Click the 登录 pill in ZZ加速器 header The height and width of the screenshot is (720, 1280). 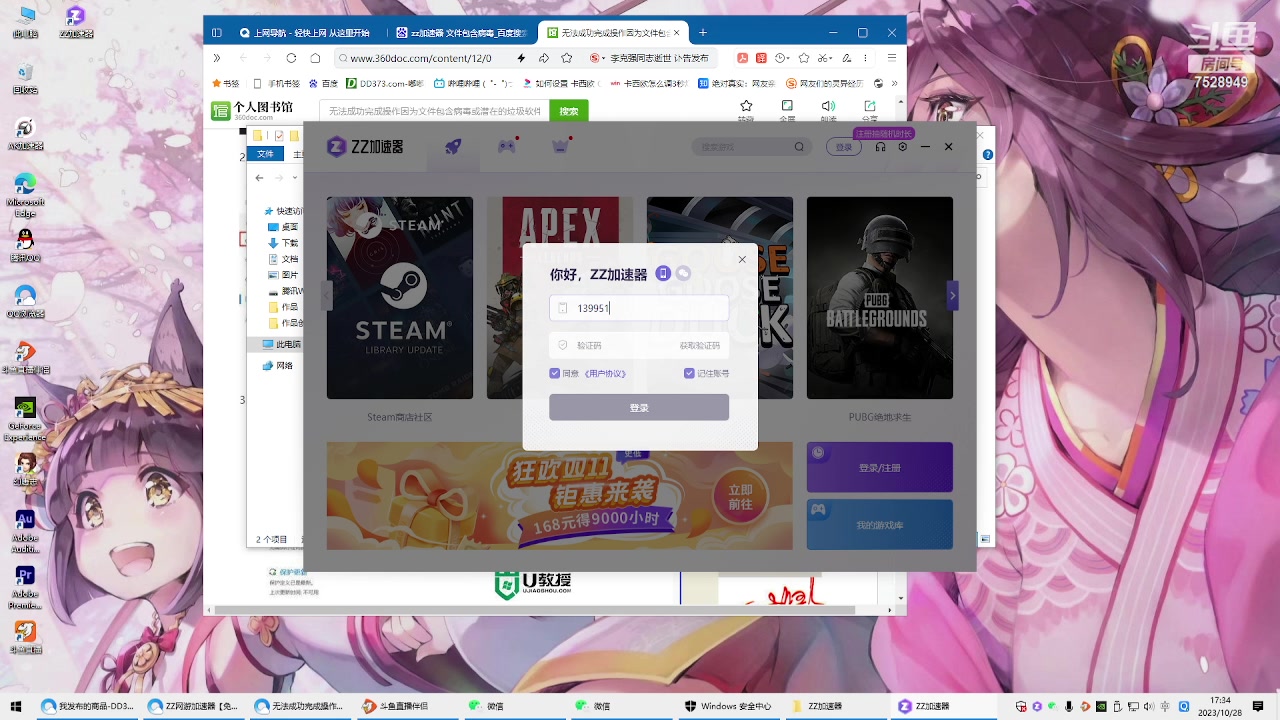pyautogui.click(x=844, y=147)
